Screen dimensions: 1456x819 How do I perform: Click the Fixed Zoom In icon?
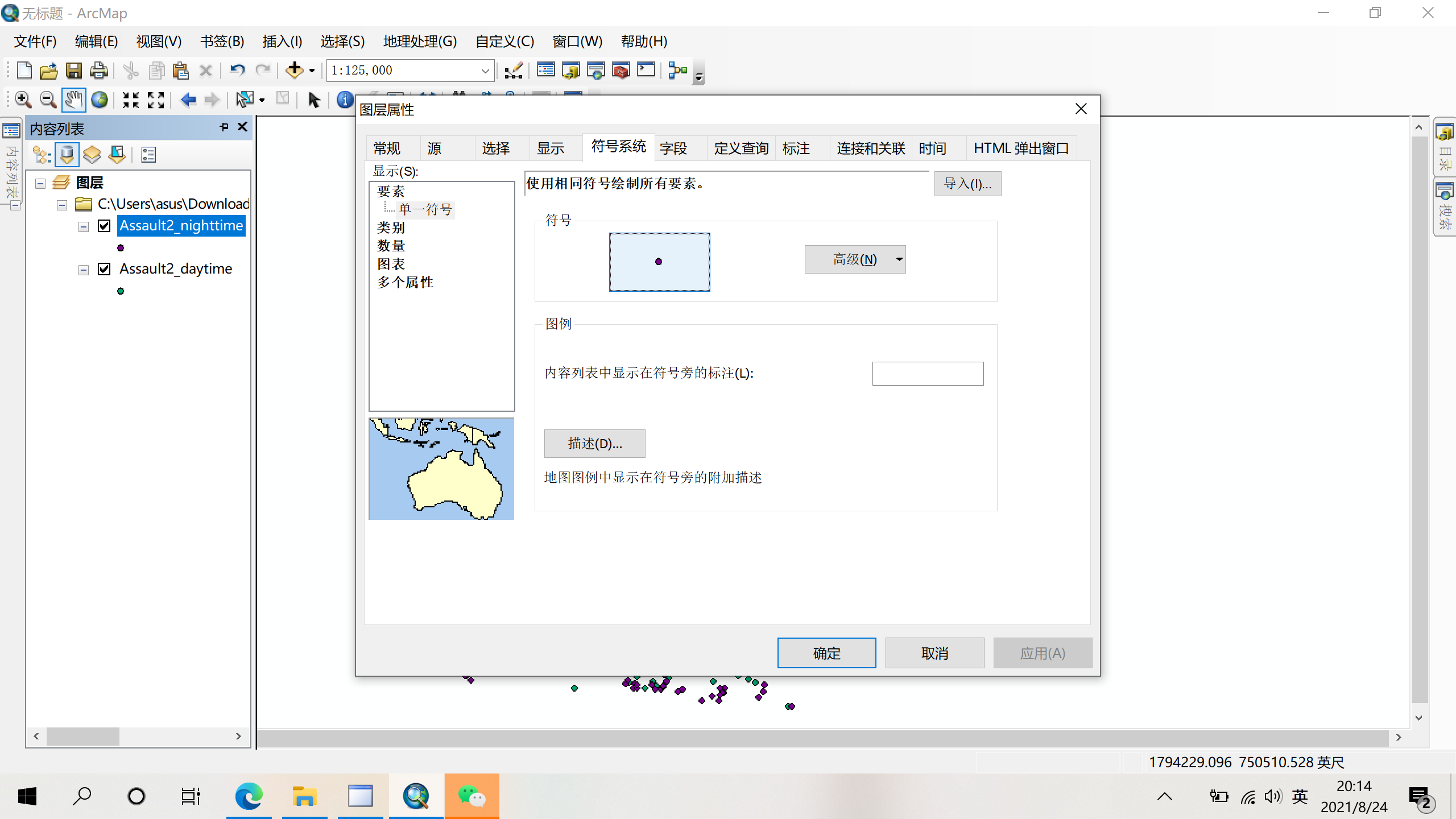pyautogui.click(x=131, y=100)
